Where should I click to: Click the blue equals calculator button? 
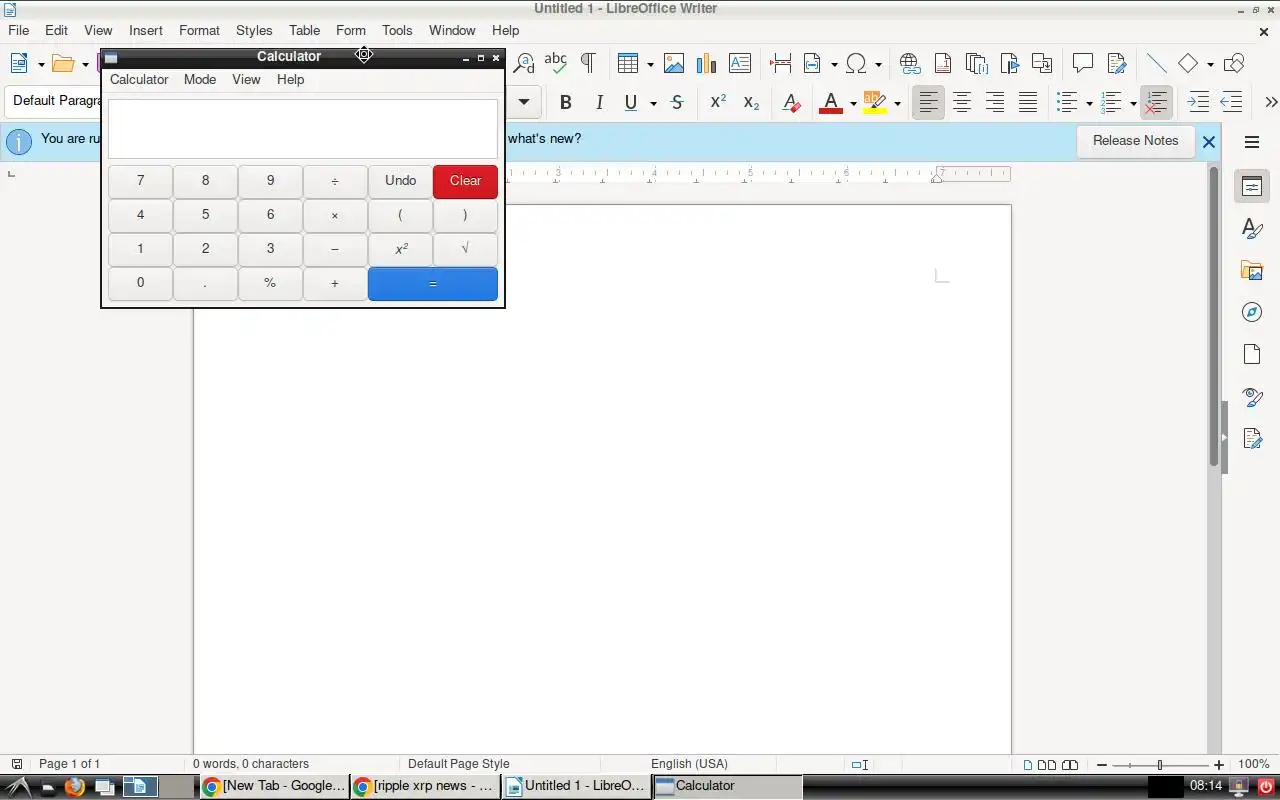click(433, 284)
